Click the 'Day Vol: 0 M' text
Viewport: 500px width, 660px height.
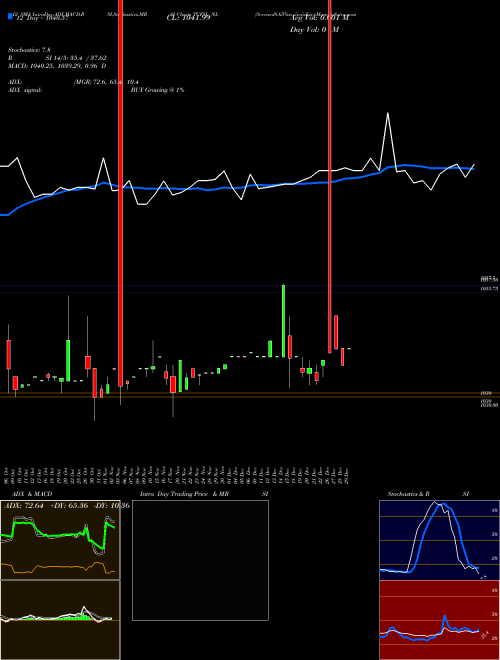[314, 30]
